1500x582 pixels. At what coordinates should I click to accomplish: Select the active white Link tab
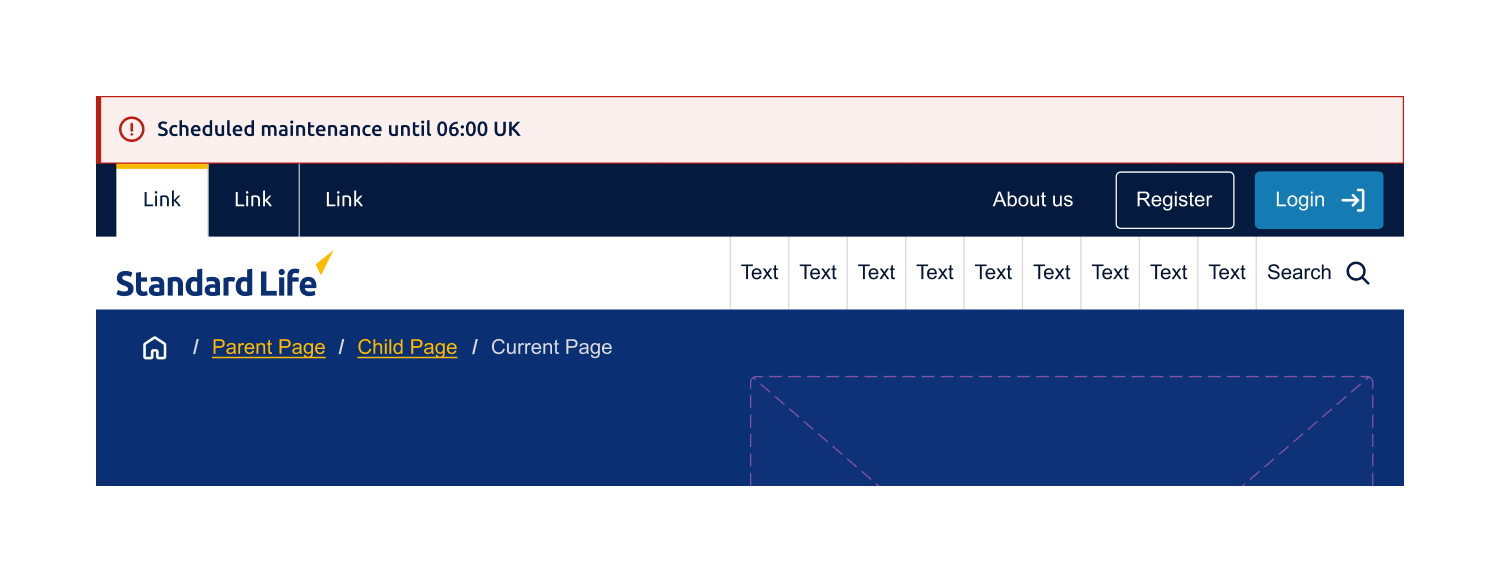point(162,200)
